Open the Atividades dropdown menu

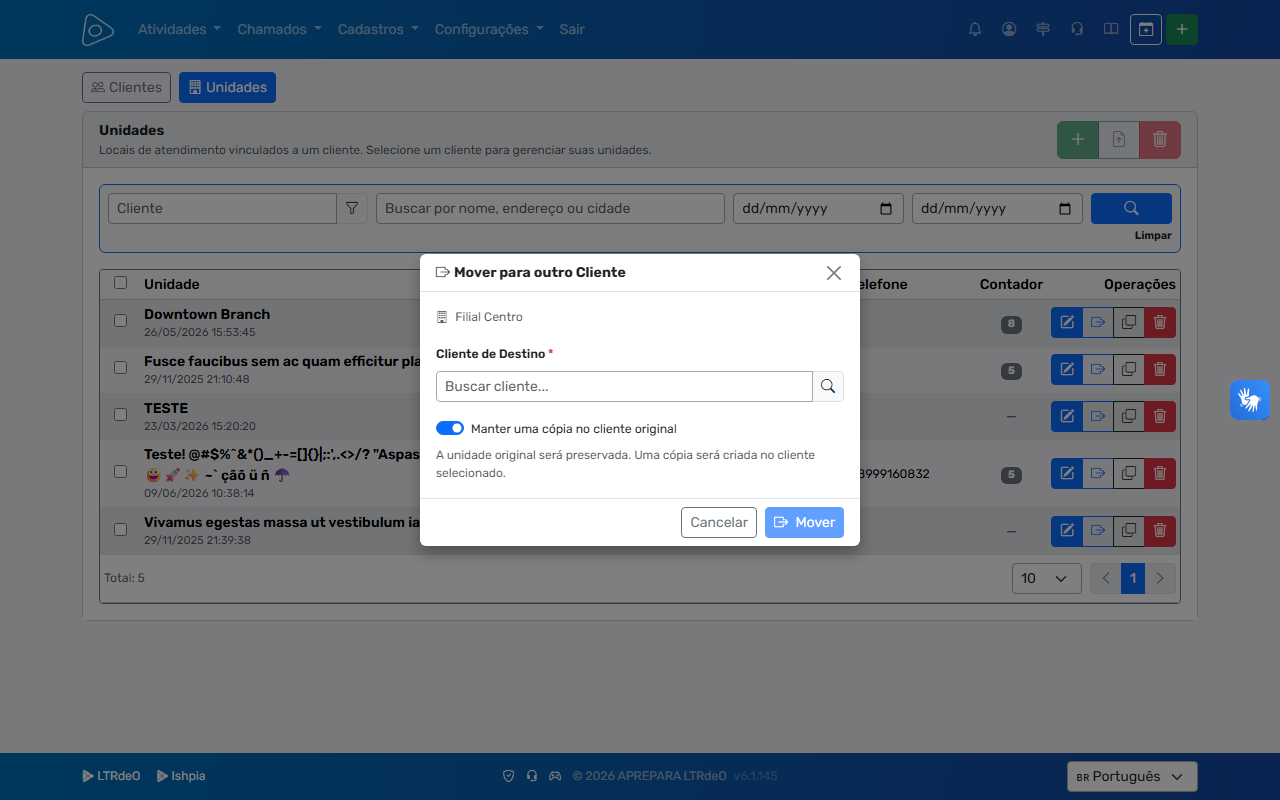(x=179, y=29)
